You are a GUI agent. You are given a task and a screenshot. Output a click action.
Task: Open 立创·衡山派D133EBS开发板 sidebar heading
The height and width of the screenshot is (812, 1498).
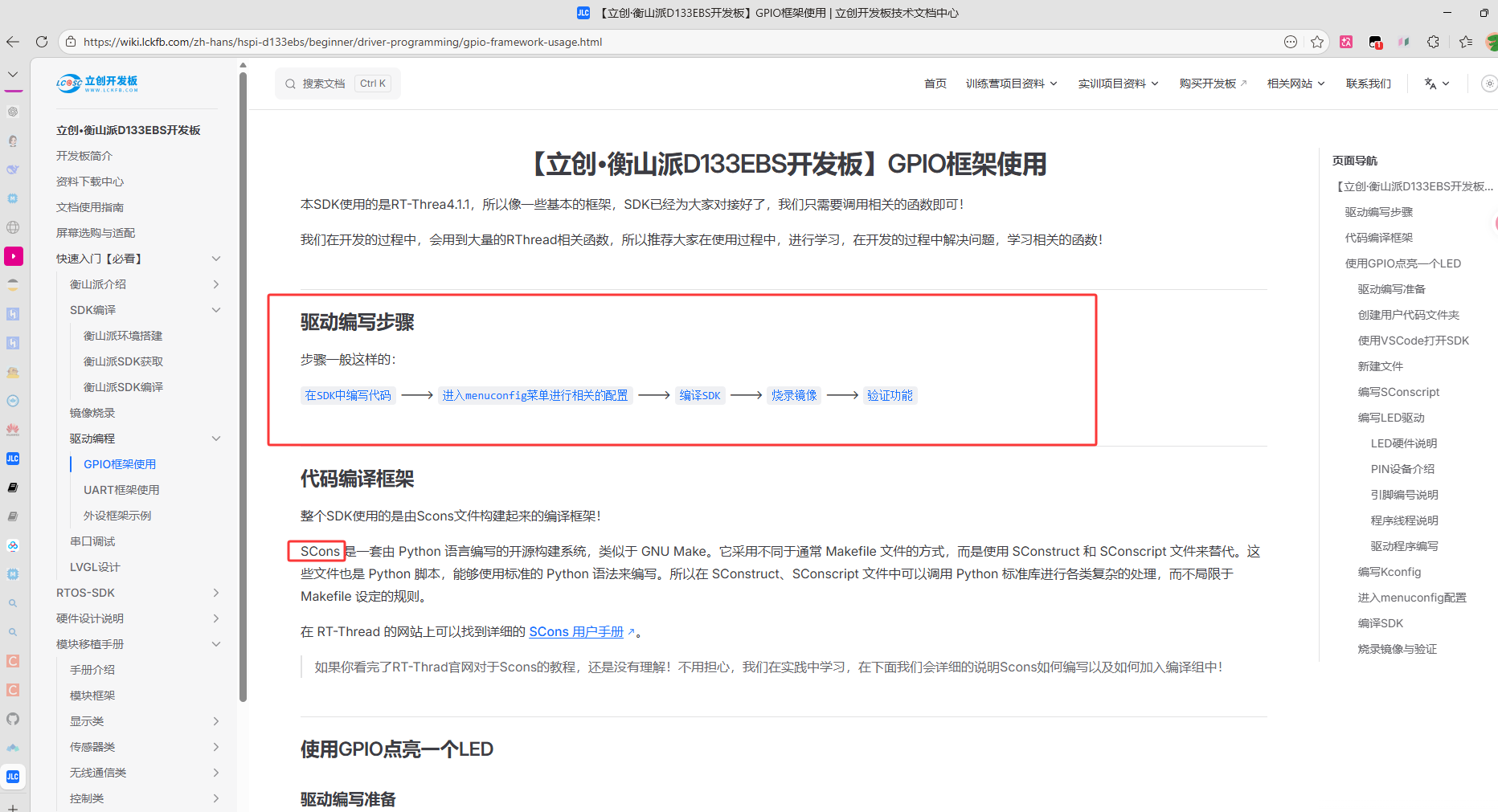coord(129,130)
